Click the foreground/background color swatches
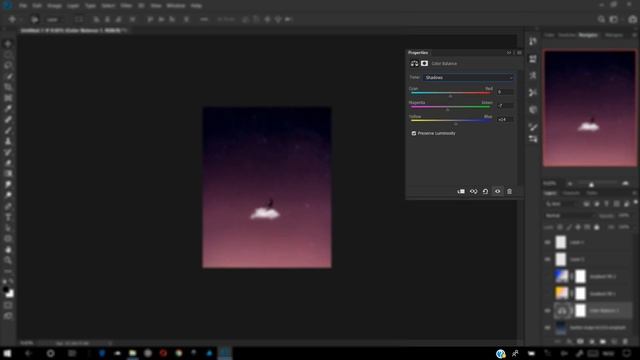640x360 pixels. 8,291
